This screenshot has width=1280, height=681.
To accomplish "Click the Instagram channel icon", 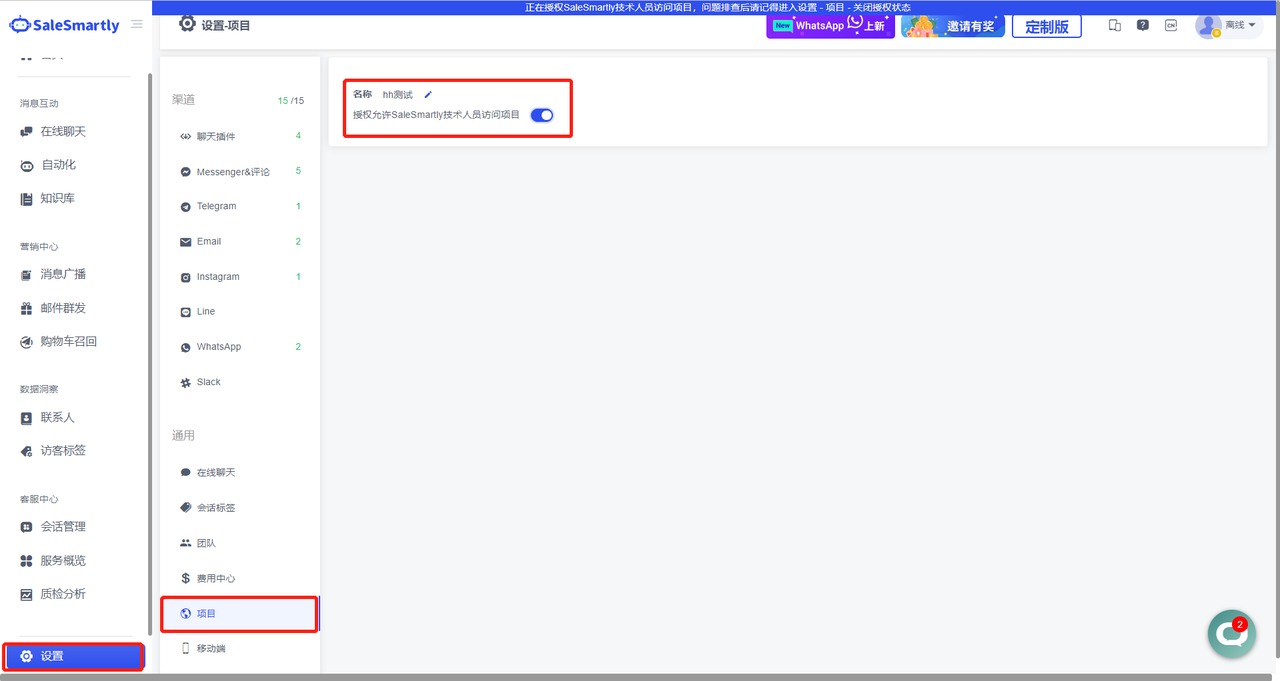I will [185, 277].
